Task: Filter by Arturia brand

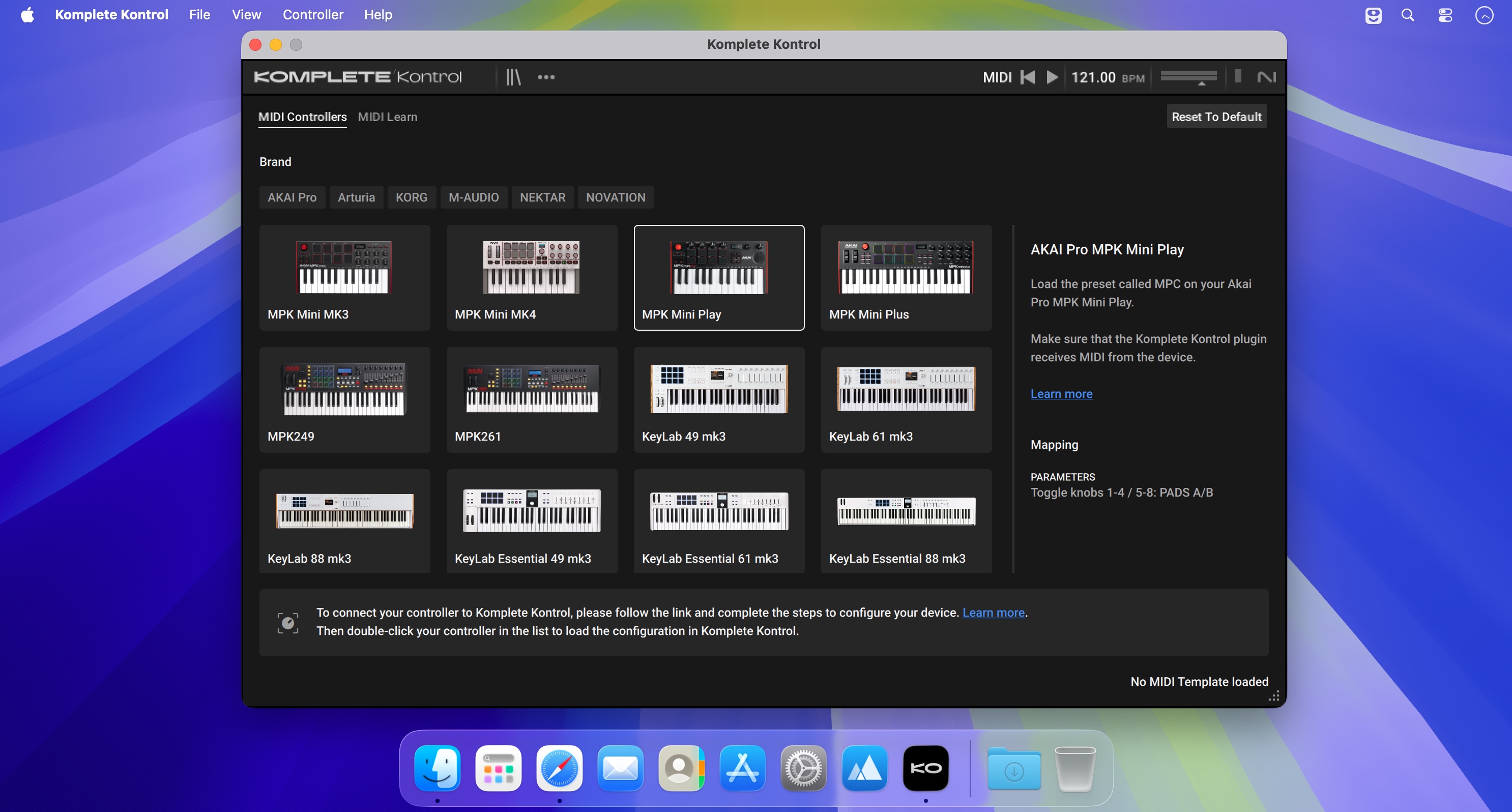Action: (x=356, y=197)
